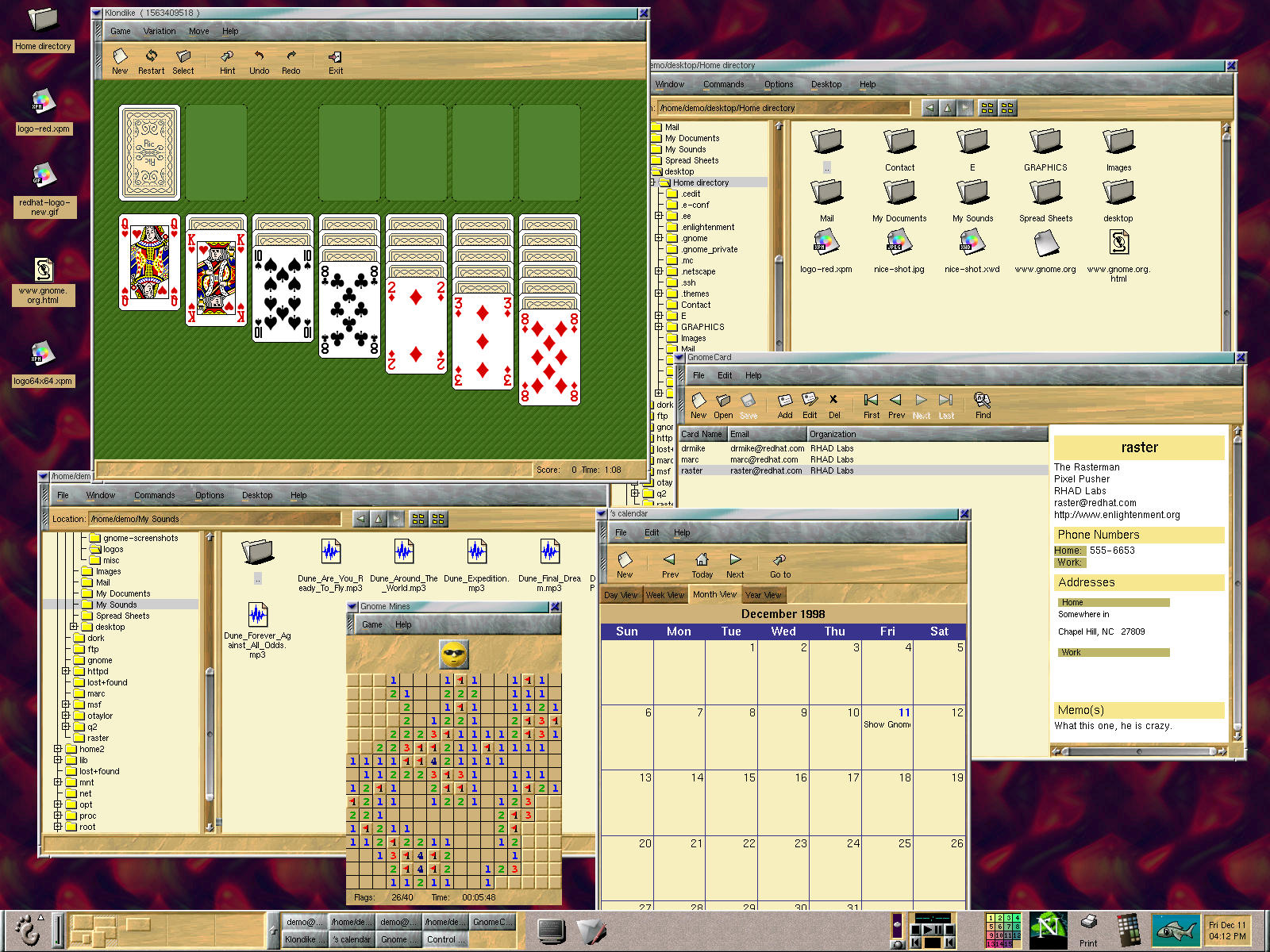Image resolution: width=1270 pixels, height=952 pixels.
Task: Click the Print icon in the panel
Action: (x=1089, y=930)
